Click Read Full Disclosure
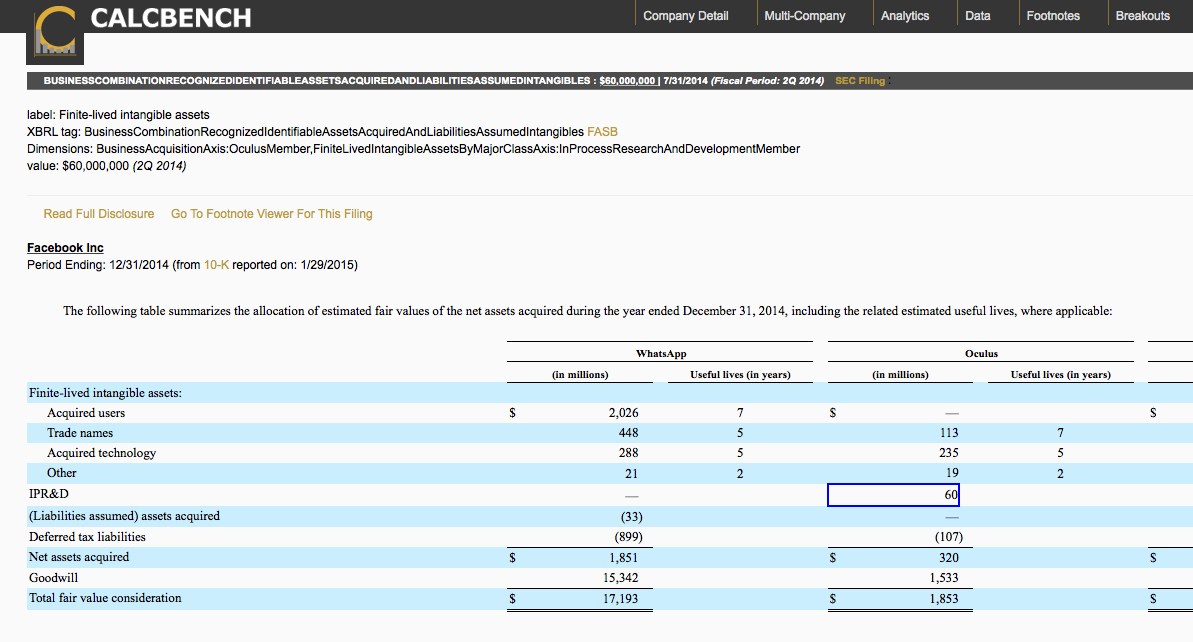The image size is (1193, 642). (x=99, y=214)
